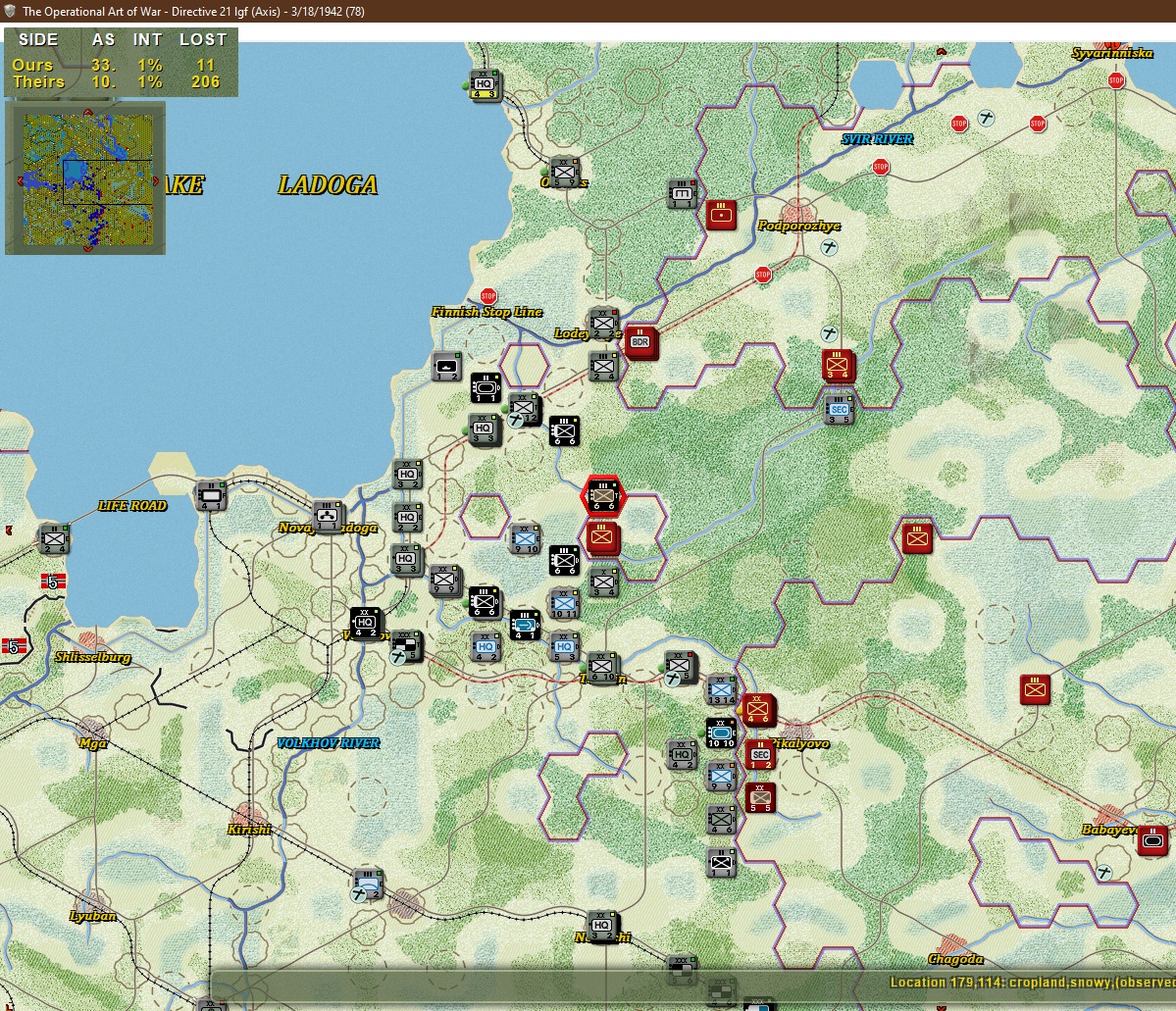Click the gray infantry division 9-9
Image resolution: width=1176 pixels, height=1011 pixels.
[x=444, y=581]
